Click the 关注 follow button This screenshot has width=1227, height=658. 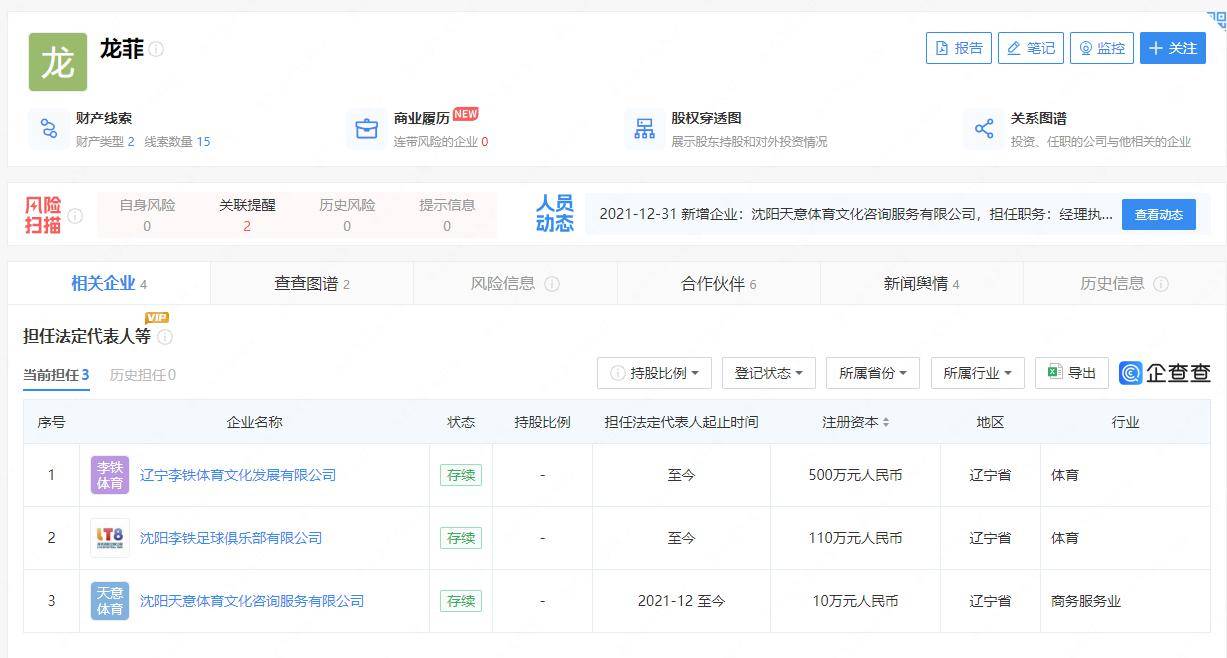(1172, 48)
